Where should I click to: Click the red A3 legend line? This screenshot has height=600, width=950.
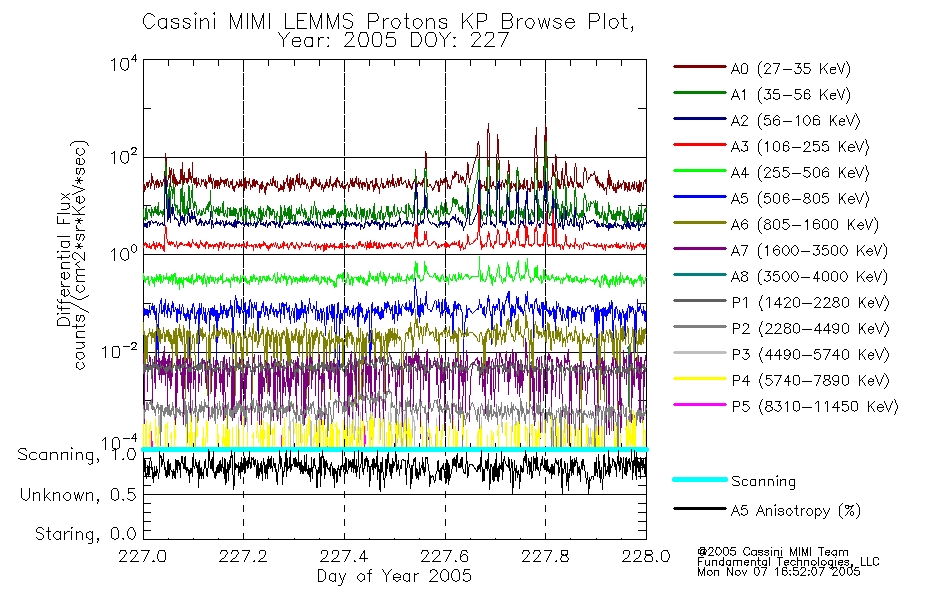pyautogui.click(x=699, y=145)
